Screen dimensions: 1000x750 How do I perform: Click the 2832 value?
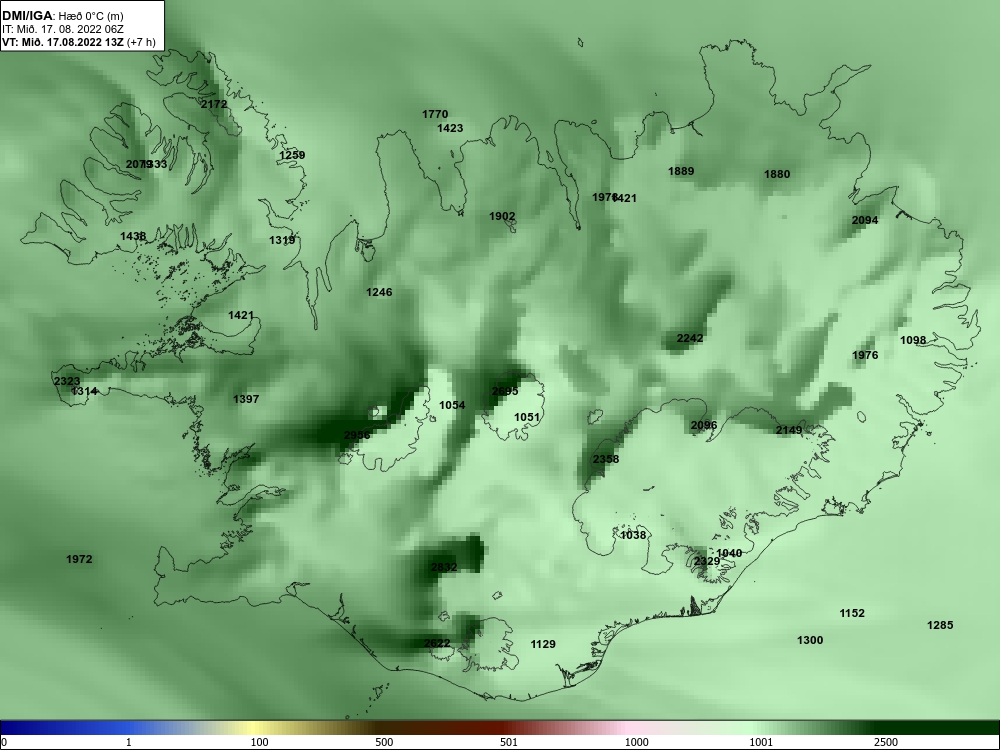444,567
